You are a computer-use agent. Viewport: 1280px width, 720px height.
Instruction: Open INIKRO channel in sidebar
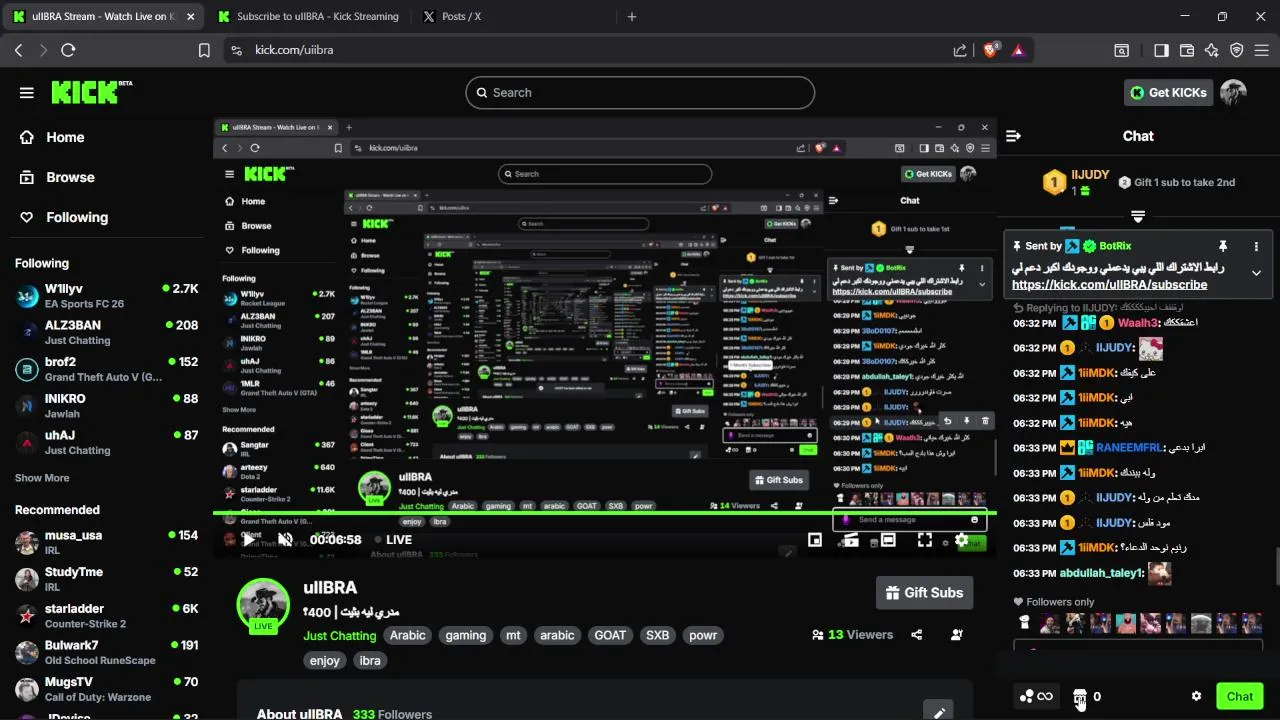(x=107, y=405)
